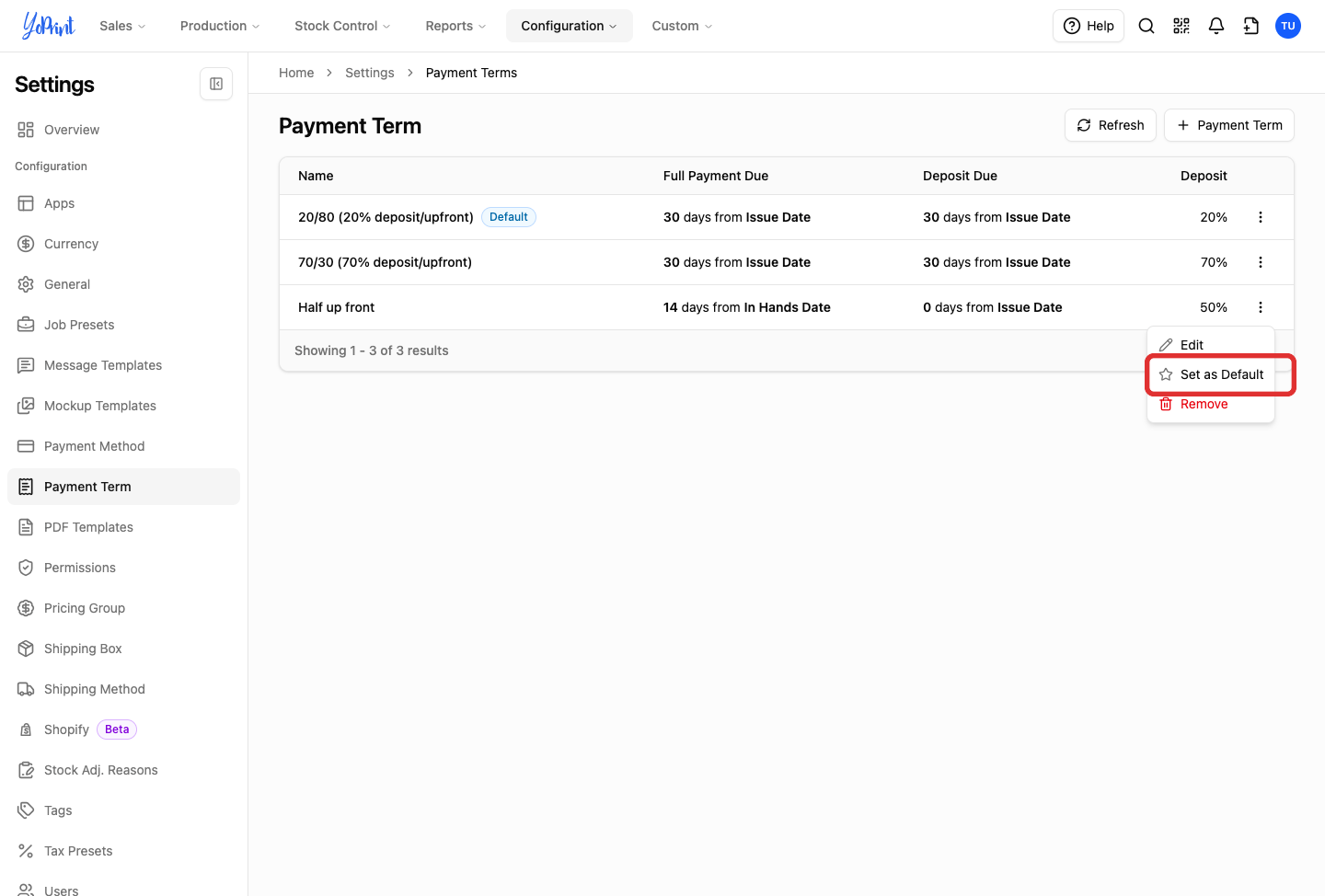1325x896 pixels.
Task: Open the Stock Control dropdown
Action: 342,26
